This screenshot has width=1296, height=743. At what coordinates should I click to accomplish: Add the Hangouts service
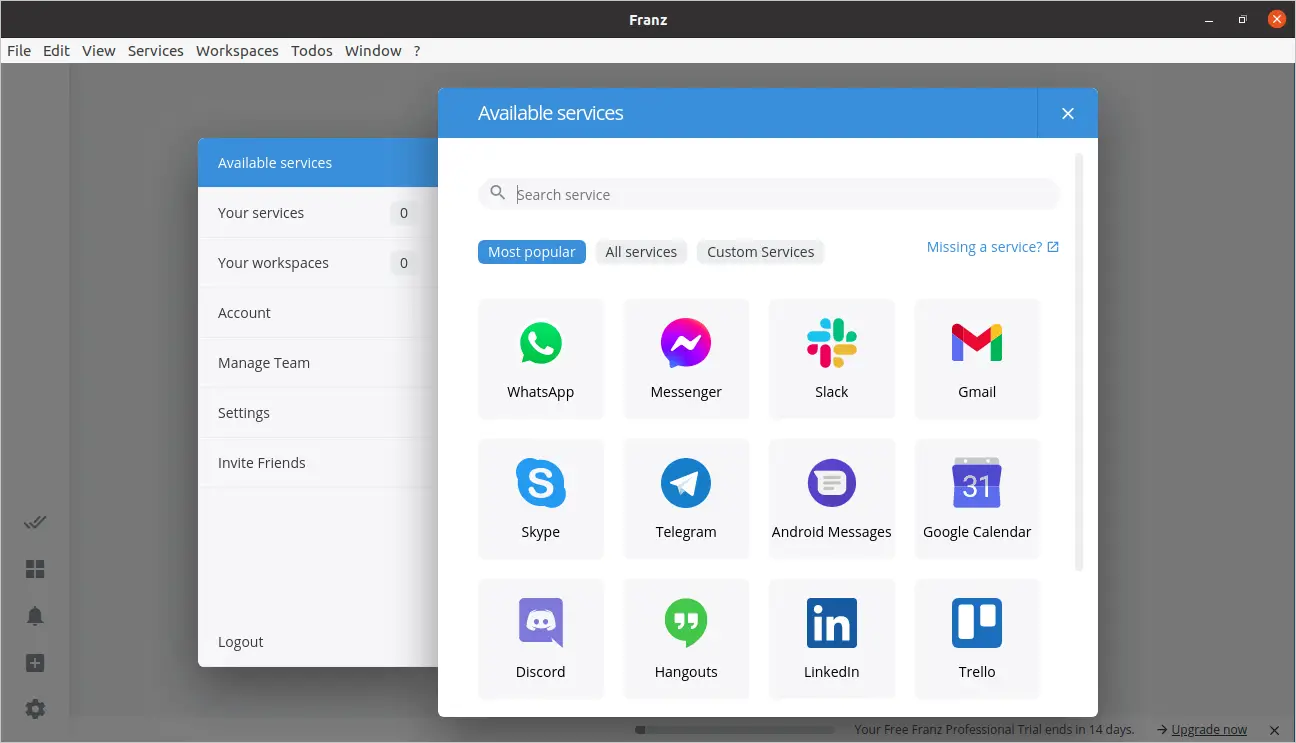tap(686, 639)
